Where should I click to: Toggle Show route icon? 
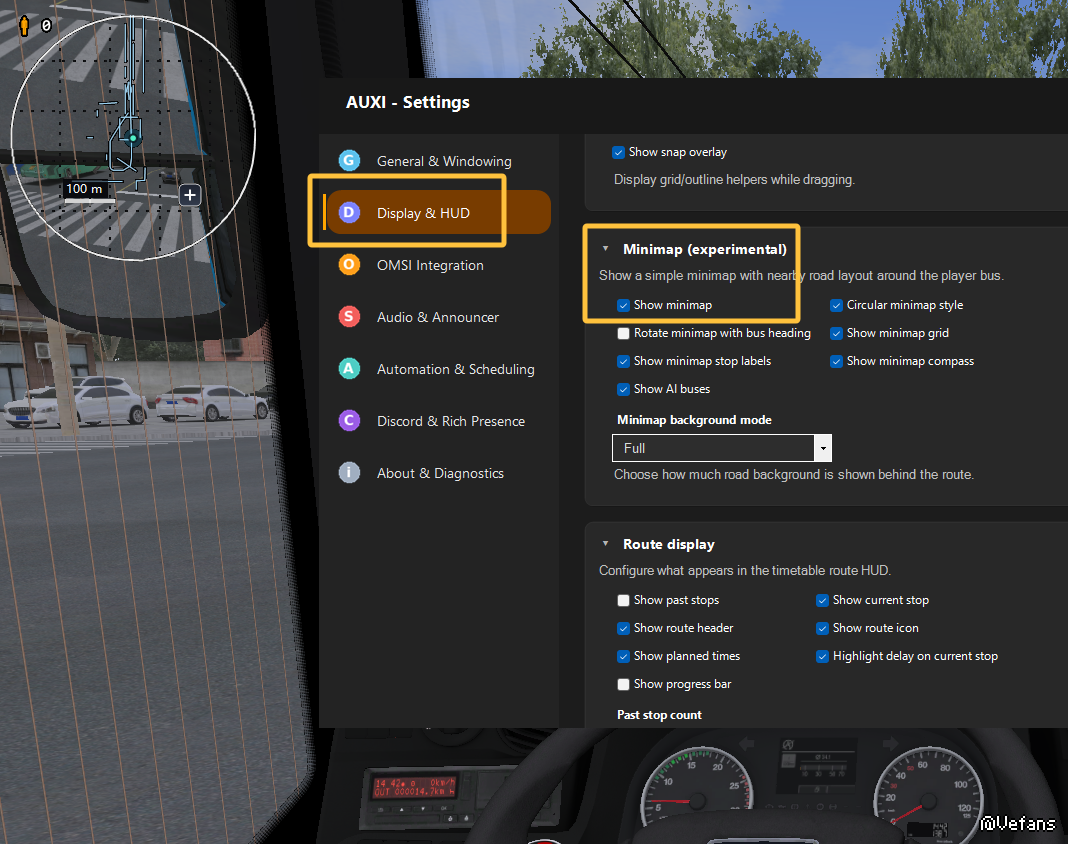click(x=823, y=628)
